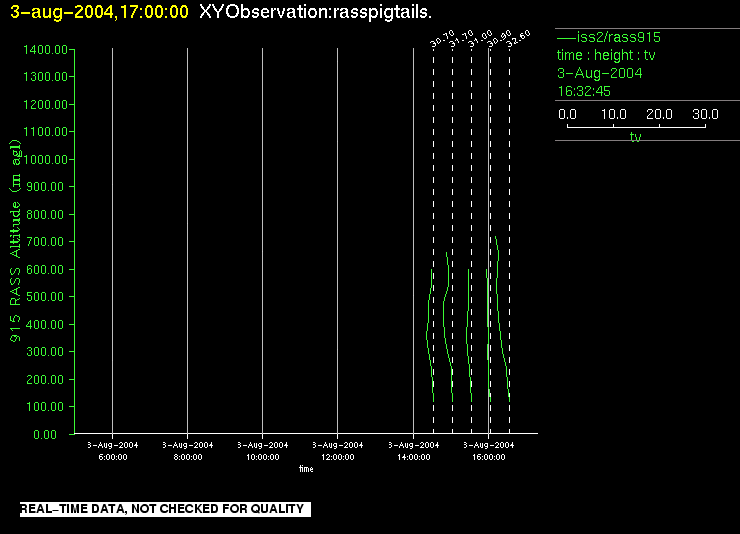Screen dimensions: 740x534
Task: Click the 'XYObservation:rasspigtails.' plot title
Action: click(x=315, y=13)
